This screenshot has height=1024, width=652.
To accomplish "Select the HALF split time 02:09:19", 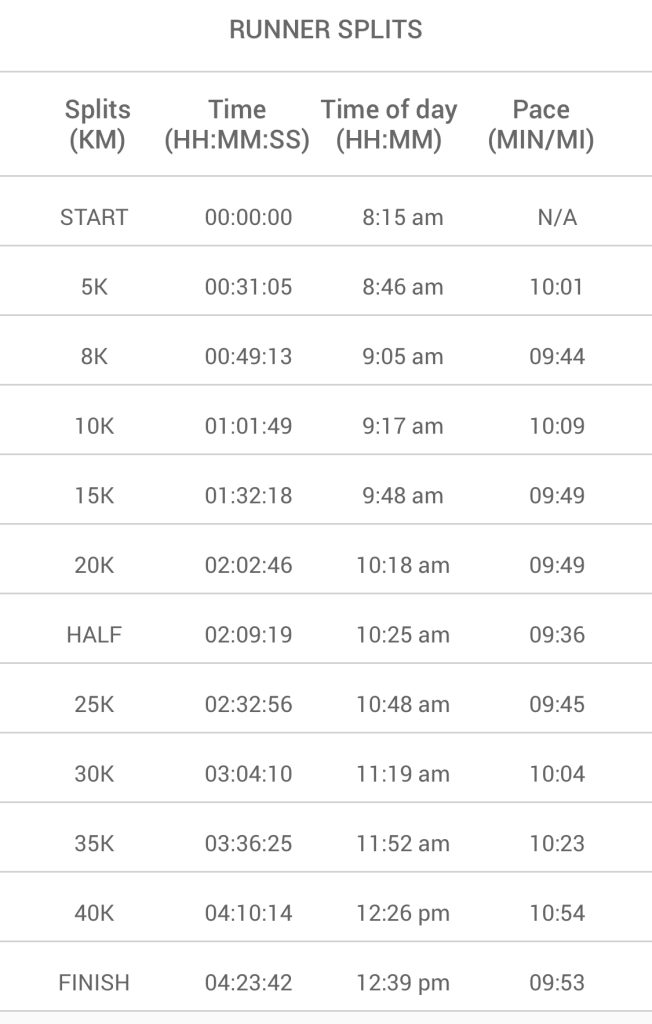I will [248, 635].
